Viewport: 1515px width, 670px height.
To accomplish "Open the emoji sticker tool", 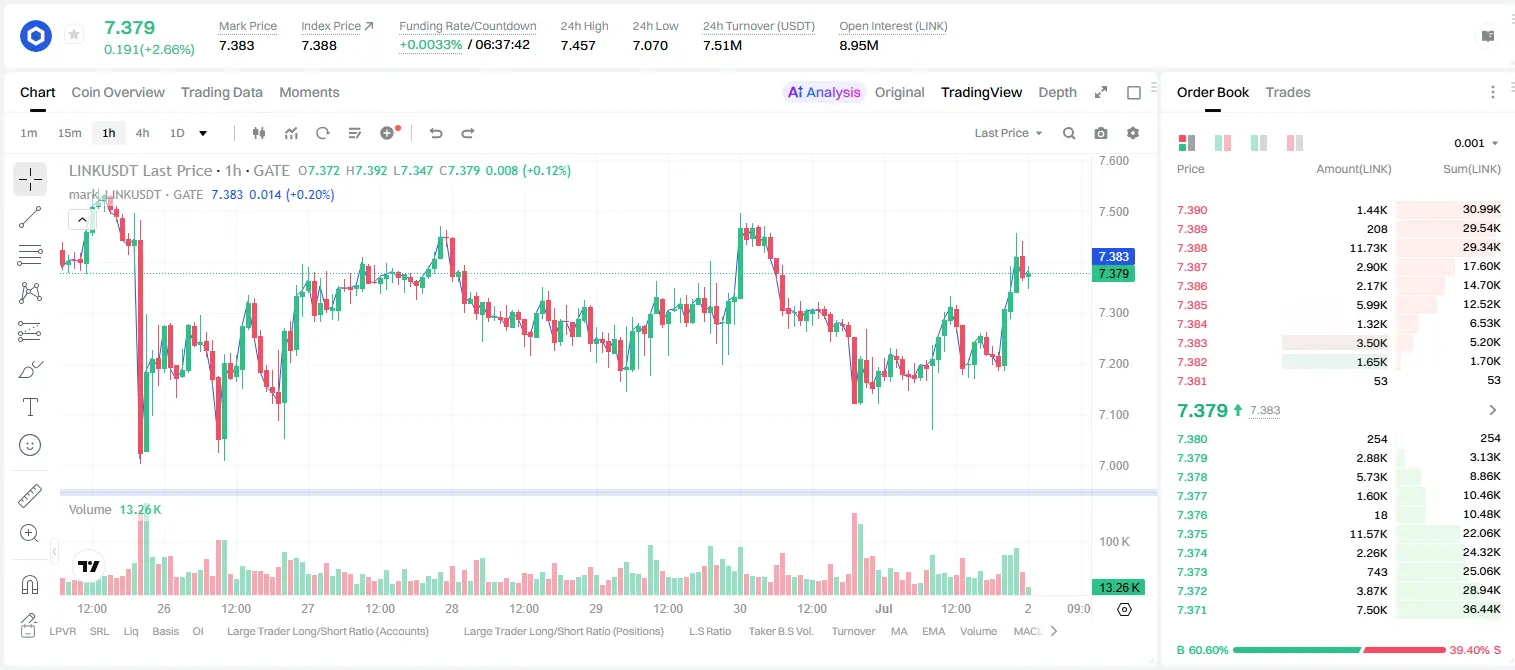I will (x=30, y=445).
